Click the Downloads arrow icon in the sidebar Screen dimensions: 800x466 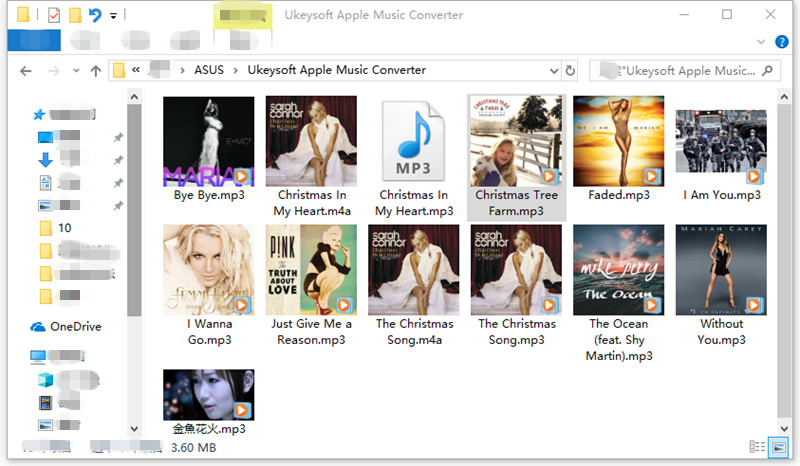point(45,160)
